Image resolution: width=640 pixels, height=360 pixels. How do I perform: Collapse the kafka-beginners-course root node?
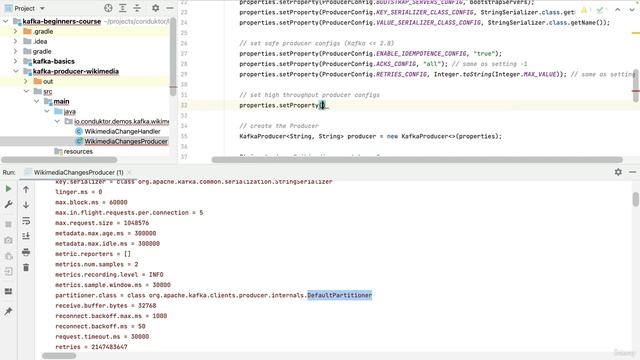click(x=6, y=21)
